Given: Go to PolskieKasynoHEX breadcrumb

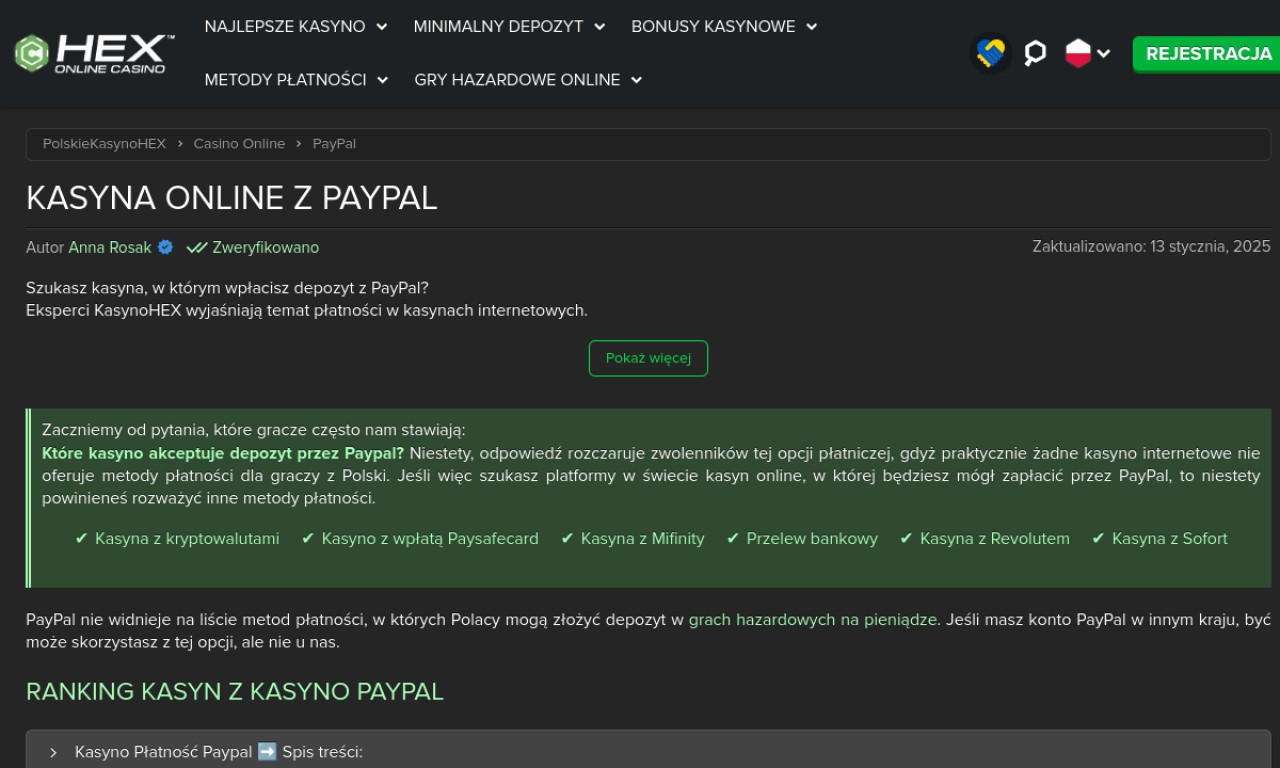Looking at the screenshot, I should [104, 144].
